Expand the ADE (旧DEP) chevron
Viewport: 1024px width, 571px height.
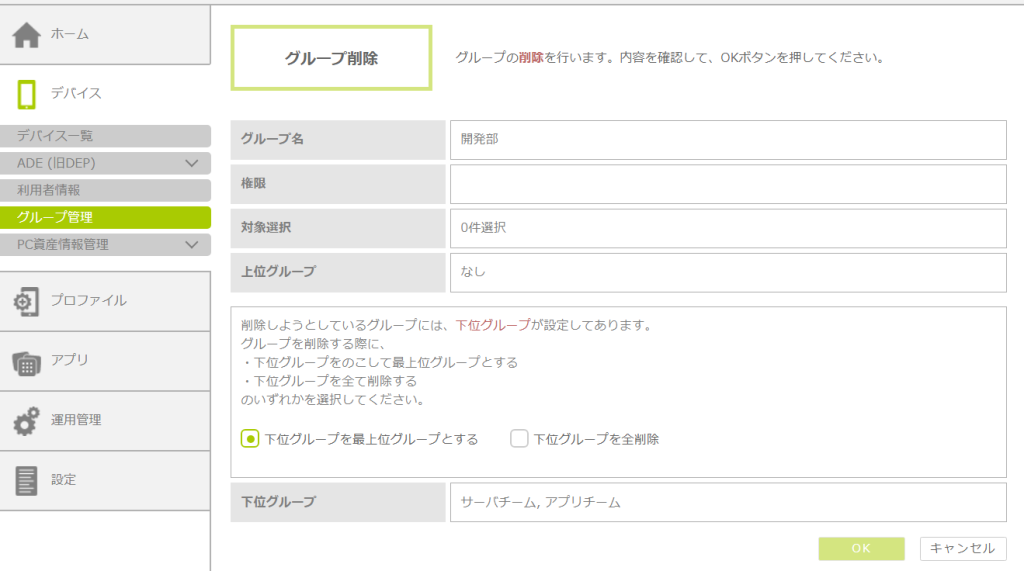192,163
